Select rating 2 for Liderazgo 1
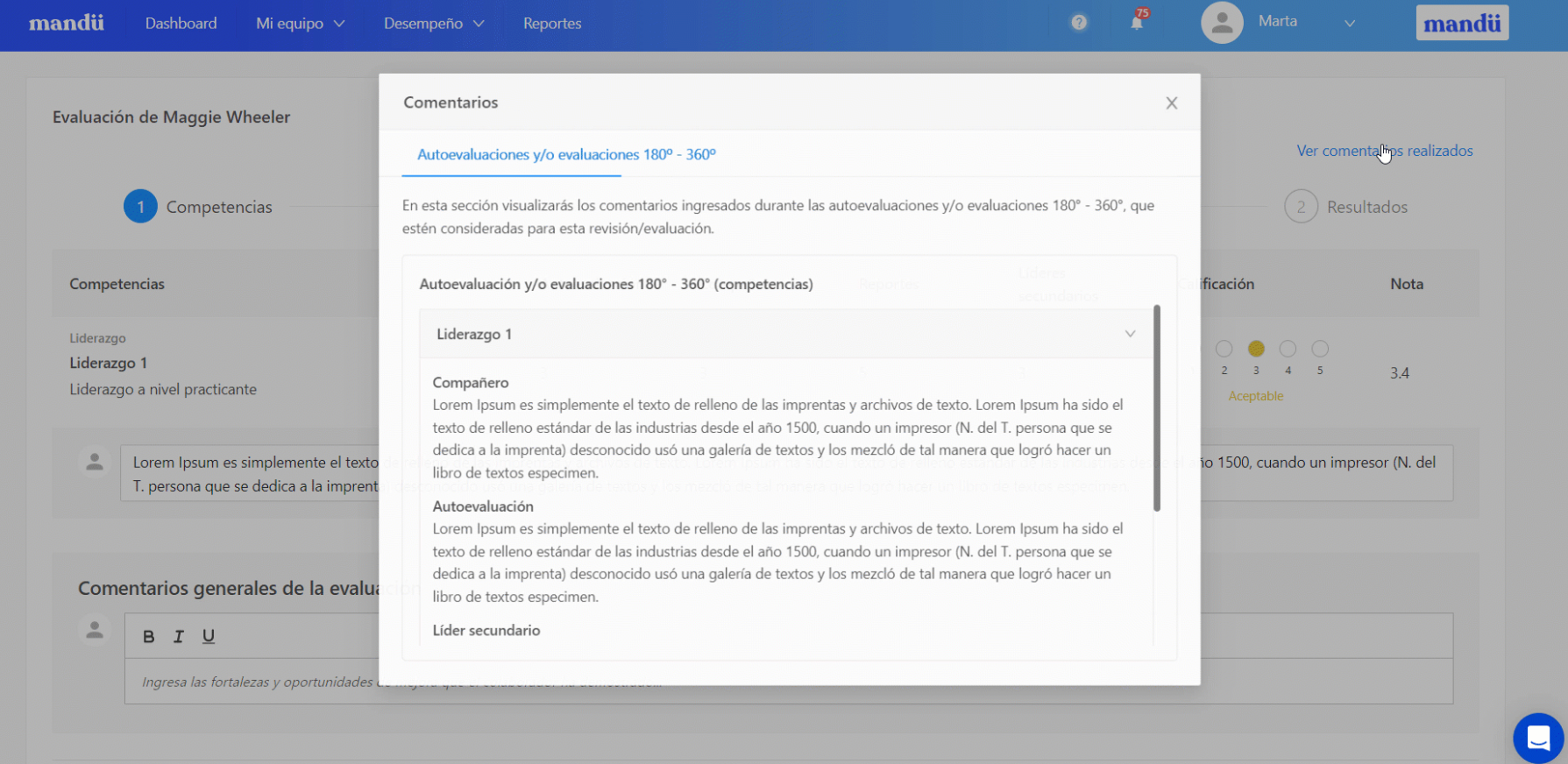This screenshot has height=764, width=1568. click(x=1224, y=349)
